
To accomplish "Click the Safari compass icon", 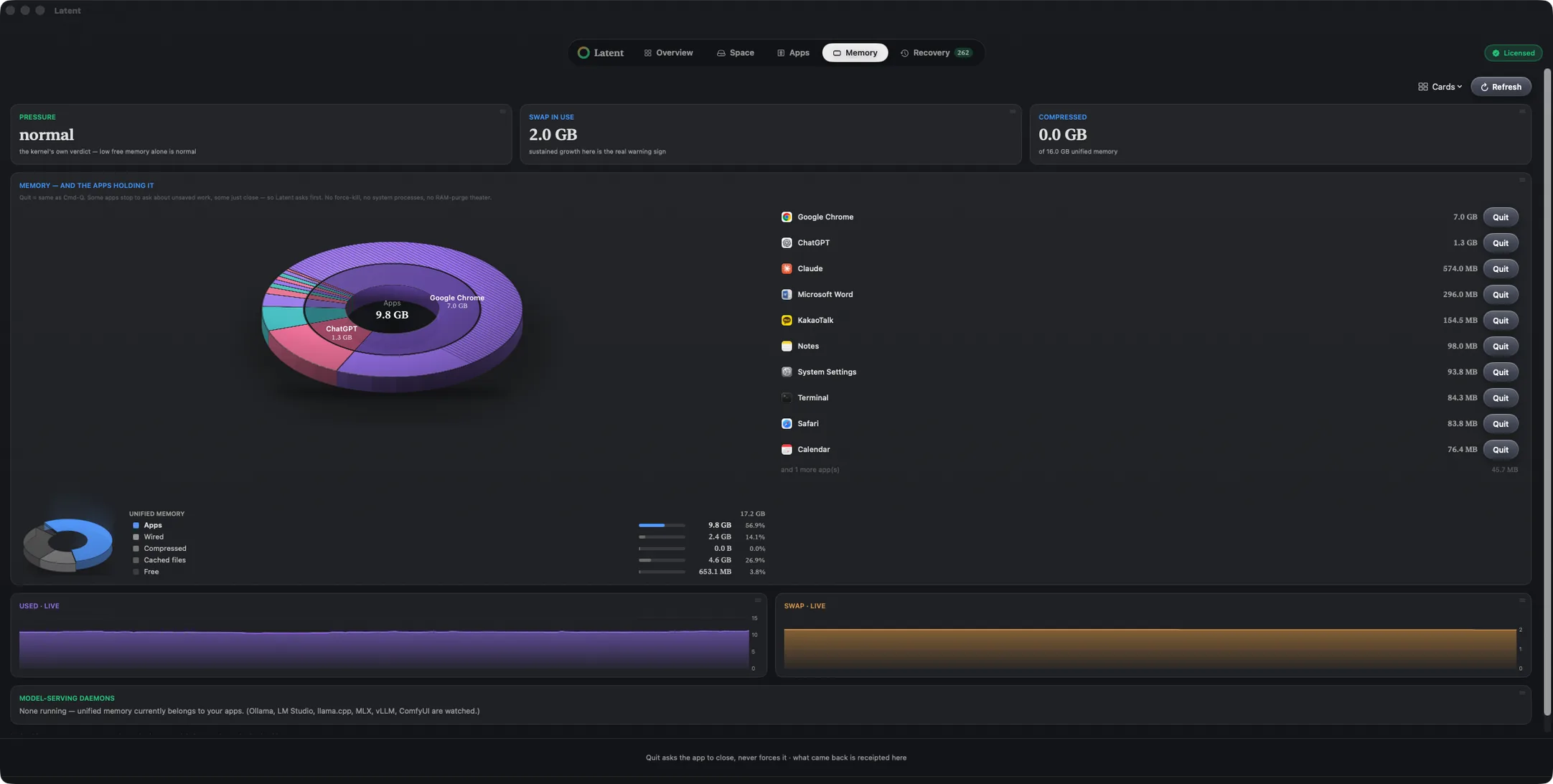I will coord(787,424).
